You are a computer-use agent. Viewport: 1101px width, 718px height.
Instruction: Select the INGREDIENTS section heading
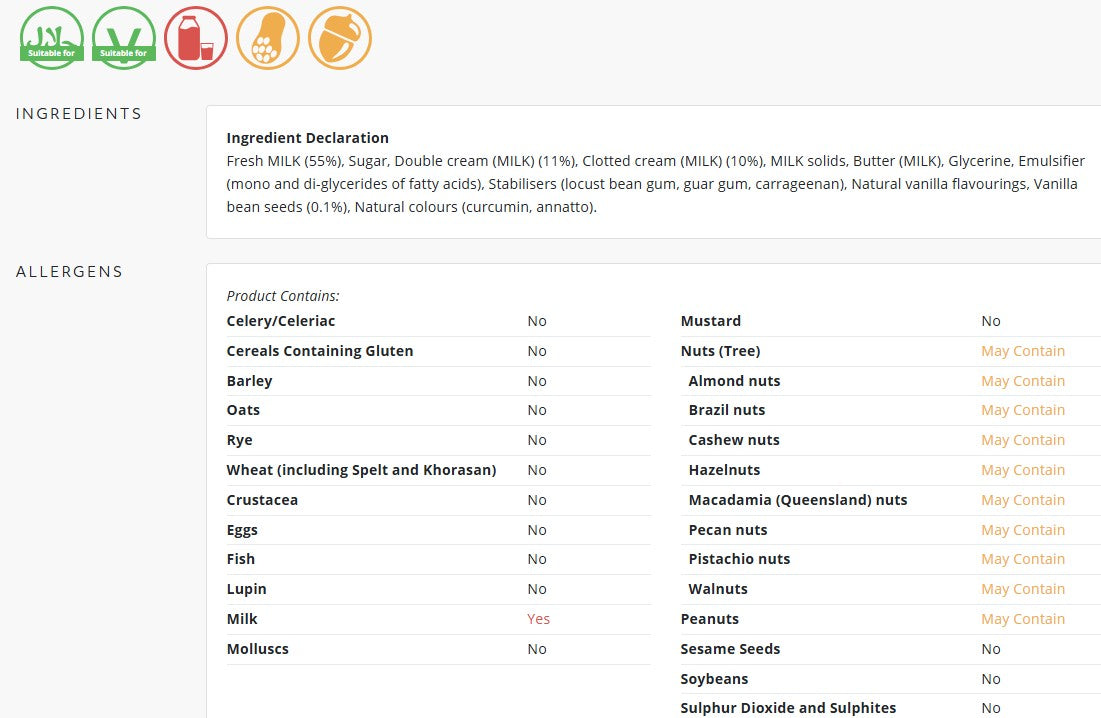click(x=79, y=114)
